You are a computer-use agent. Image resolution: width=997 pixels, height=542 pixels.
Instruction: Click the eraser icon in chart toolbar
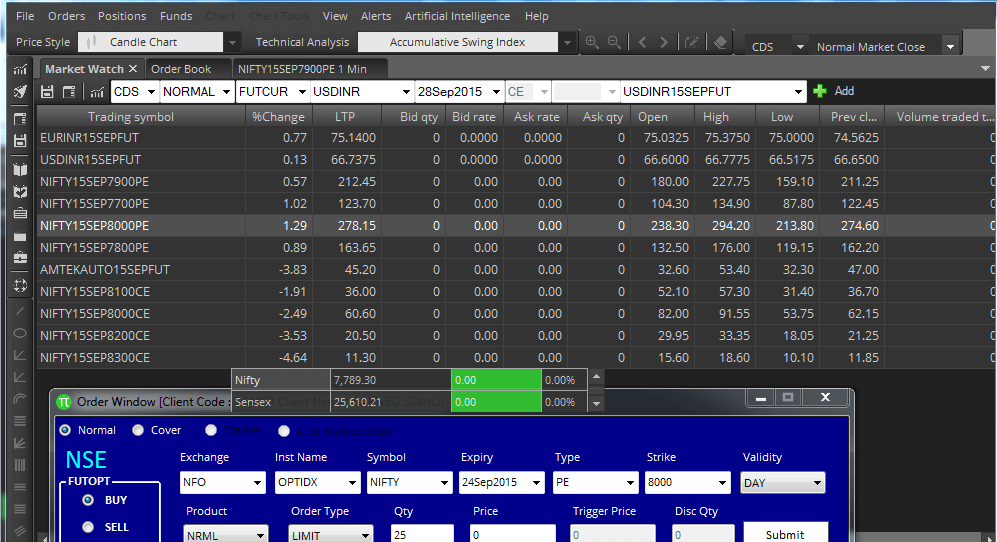coord(721,42)
